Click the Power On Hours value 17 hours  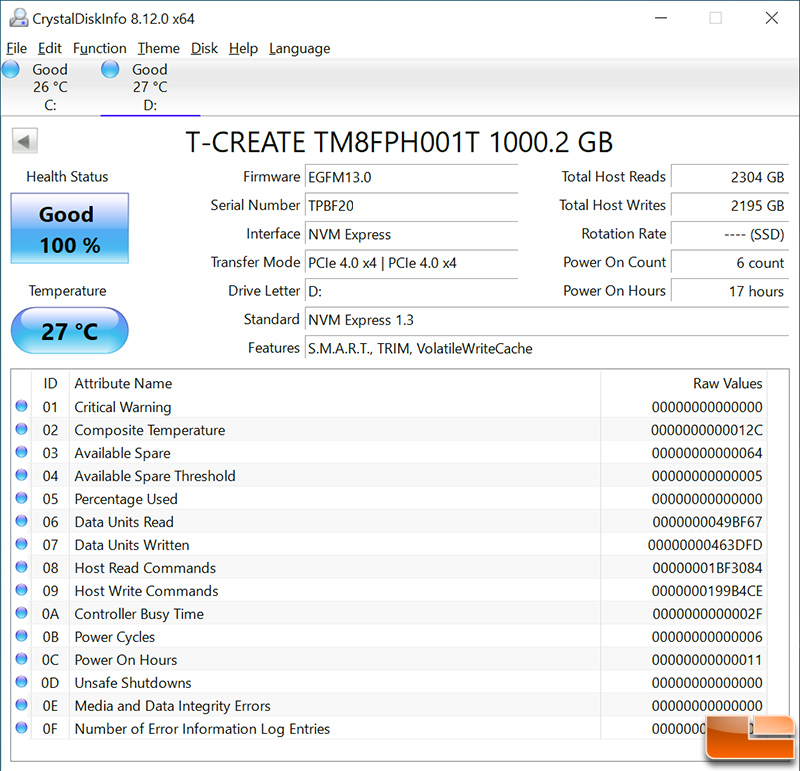tap(730, 292)
